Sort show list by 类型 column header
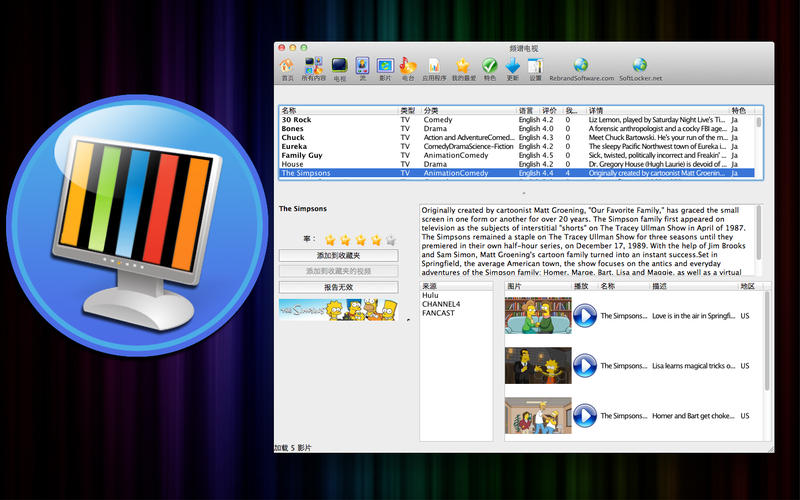This screenshot has width=800, height=500. click(x=409, y=110)
